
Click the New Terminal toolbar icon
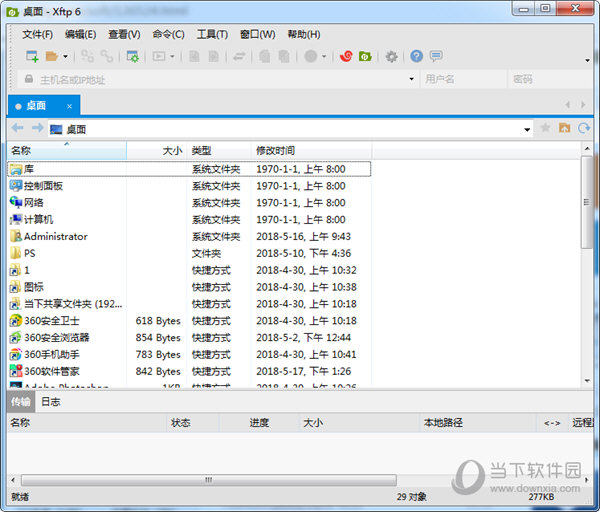pyautogui.click(x=159, y=57)
